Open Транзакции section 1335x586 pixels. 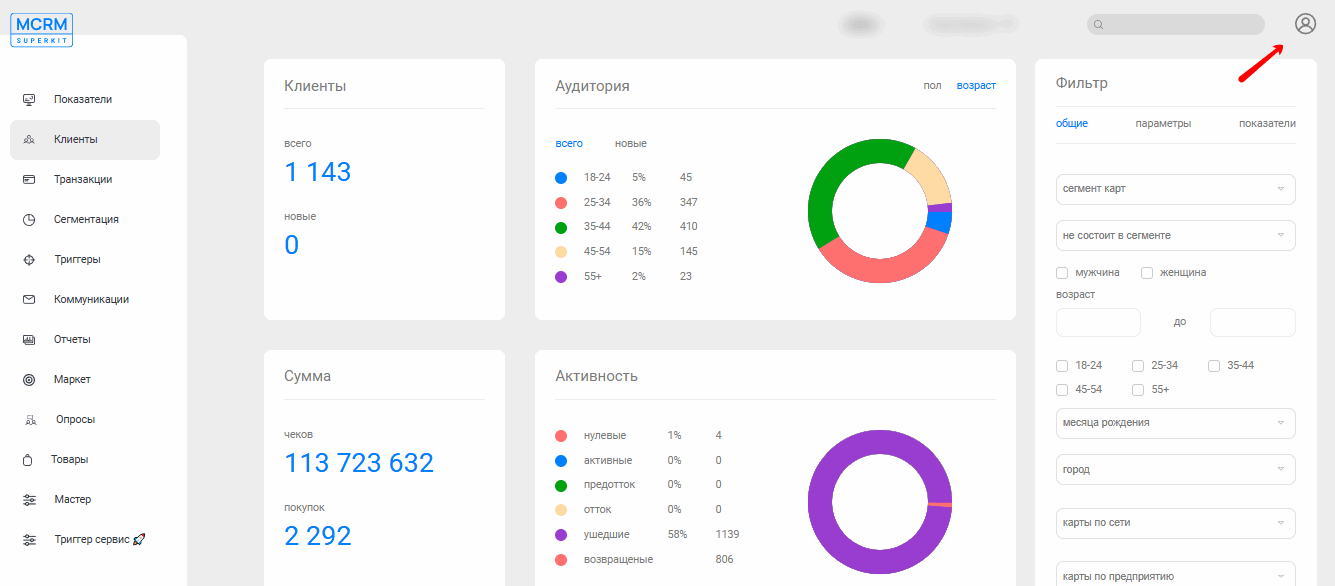pos(83,180)
